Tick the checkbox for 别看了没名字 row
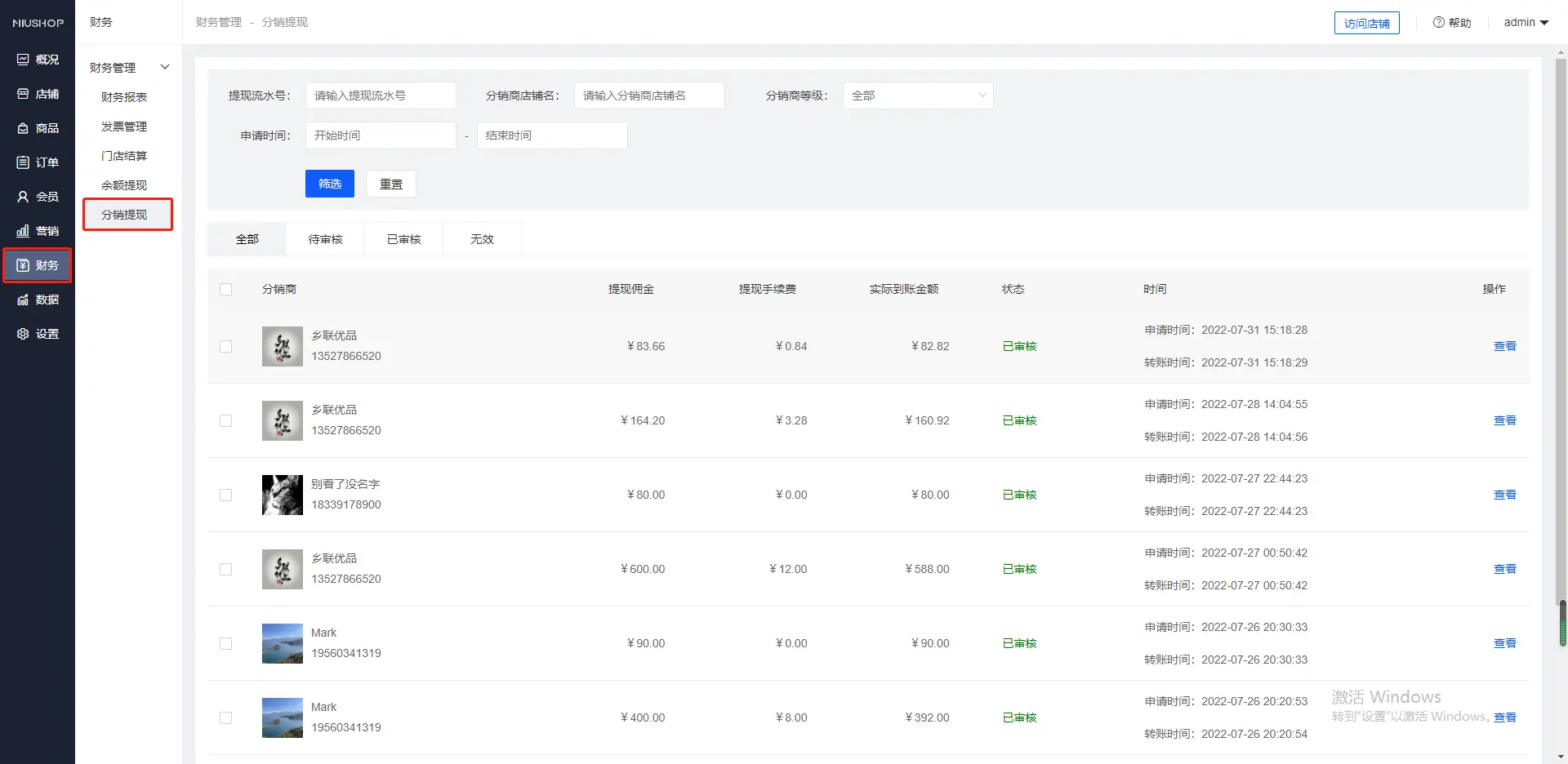Viewport: 1568px width, 764px height. tap(226, 495)
